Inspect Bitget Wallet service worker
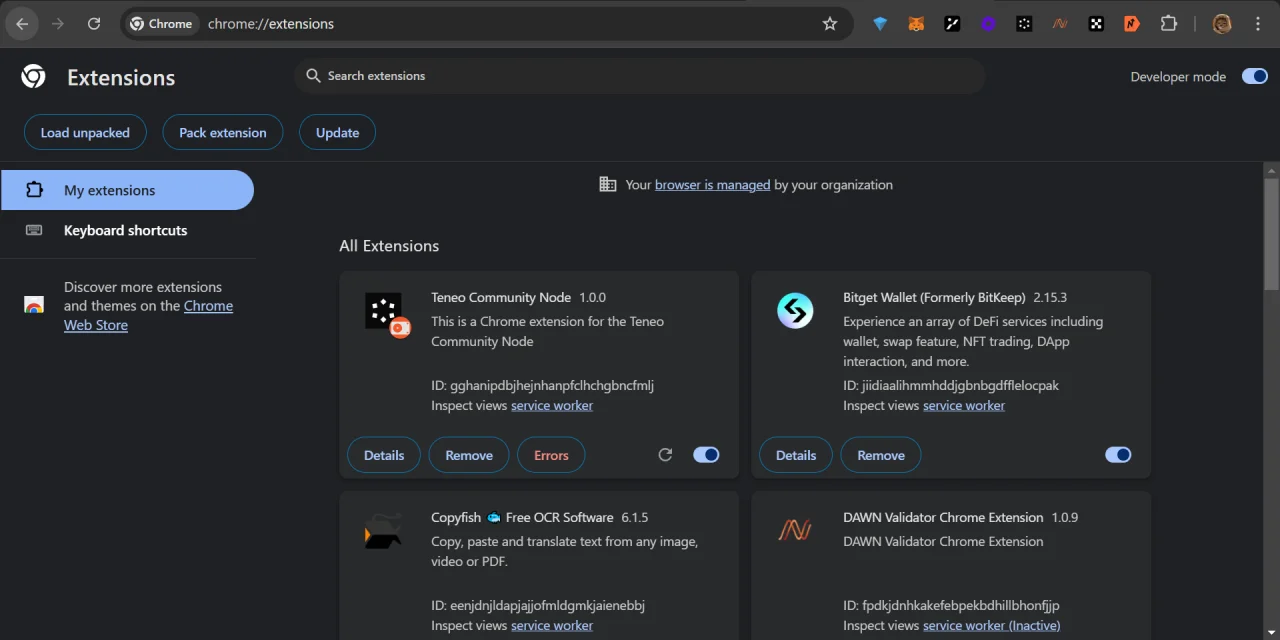Viewport: 1280px width, 640px height. [964, 405]
